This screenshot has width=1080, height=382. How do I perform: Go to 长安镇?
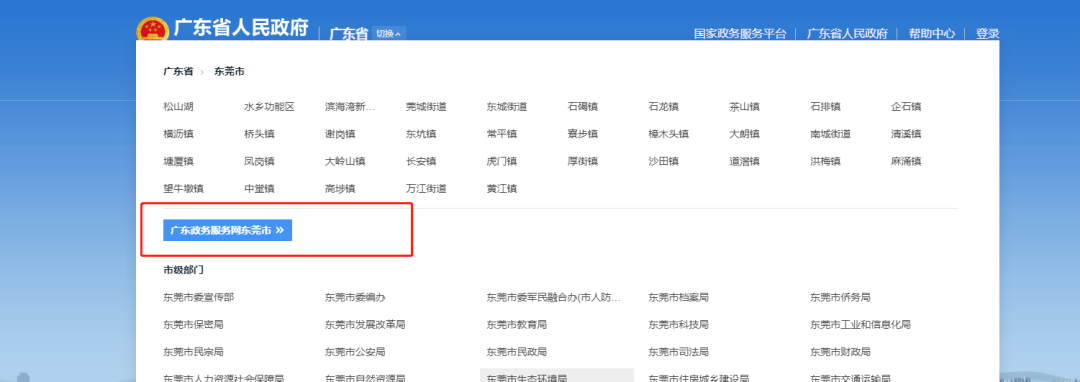(421, 162)
